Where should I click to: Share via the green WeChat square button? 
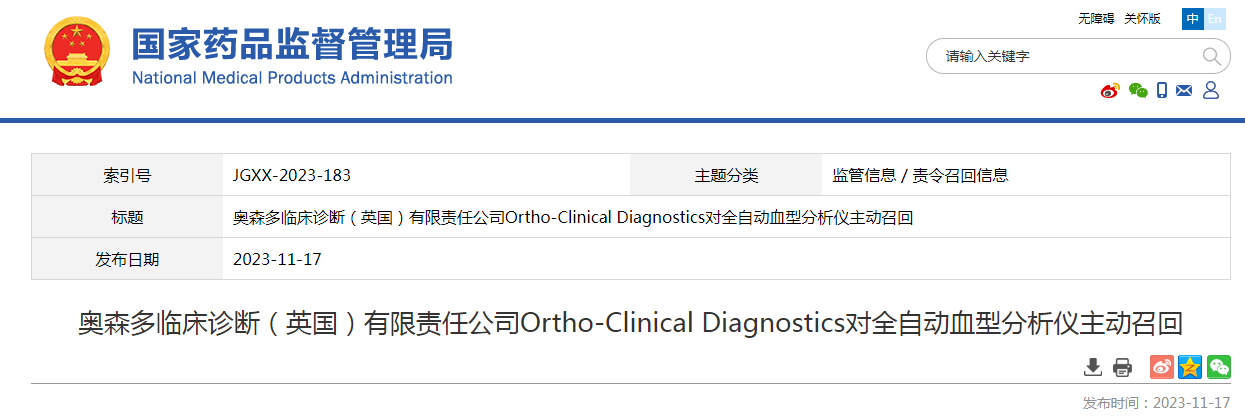1218,367
